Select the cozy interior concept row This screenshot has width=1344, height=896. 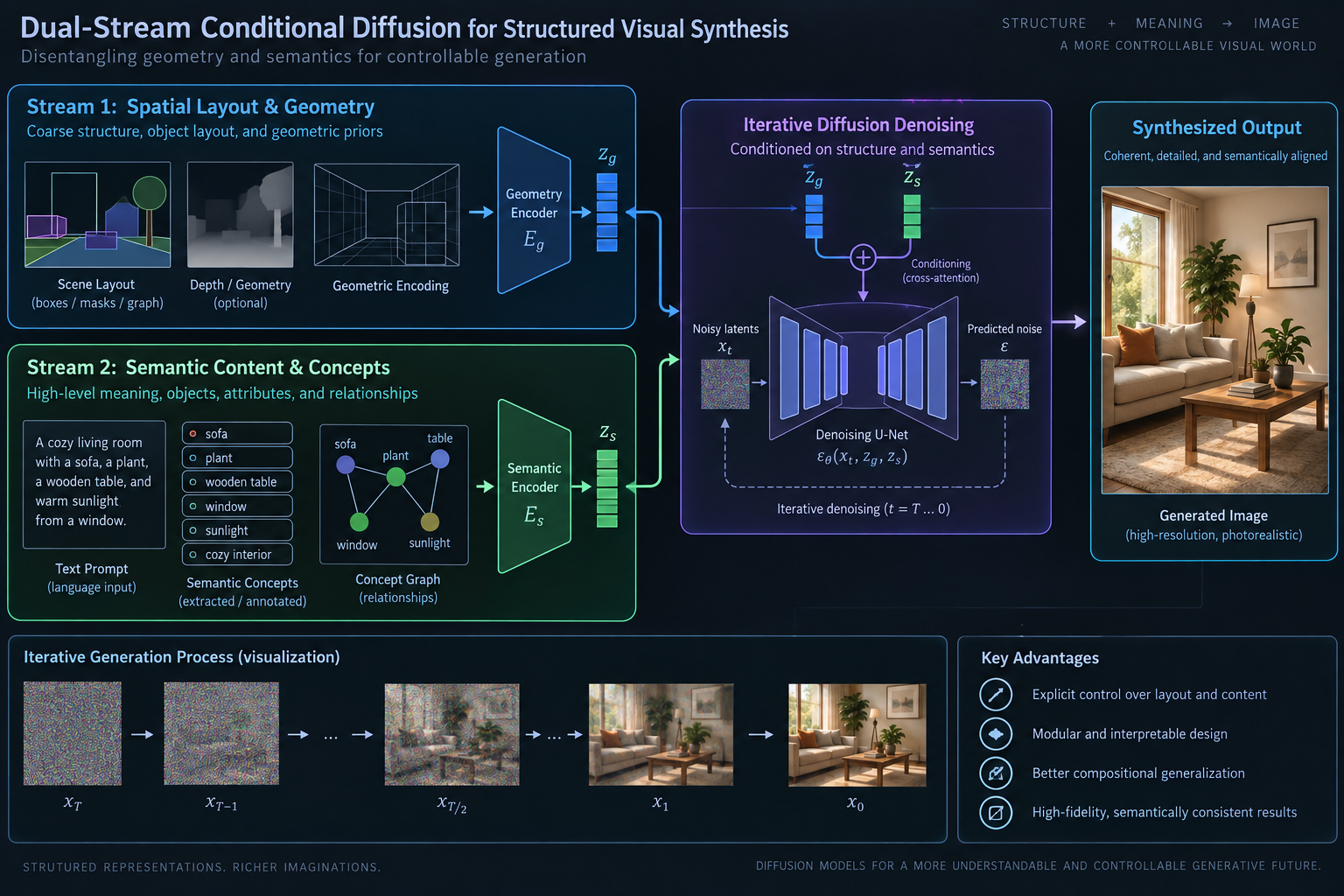pos(237,555)
